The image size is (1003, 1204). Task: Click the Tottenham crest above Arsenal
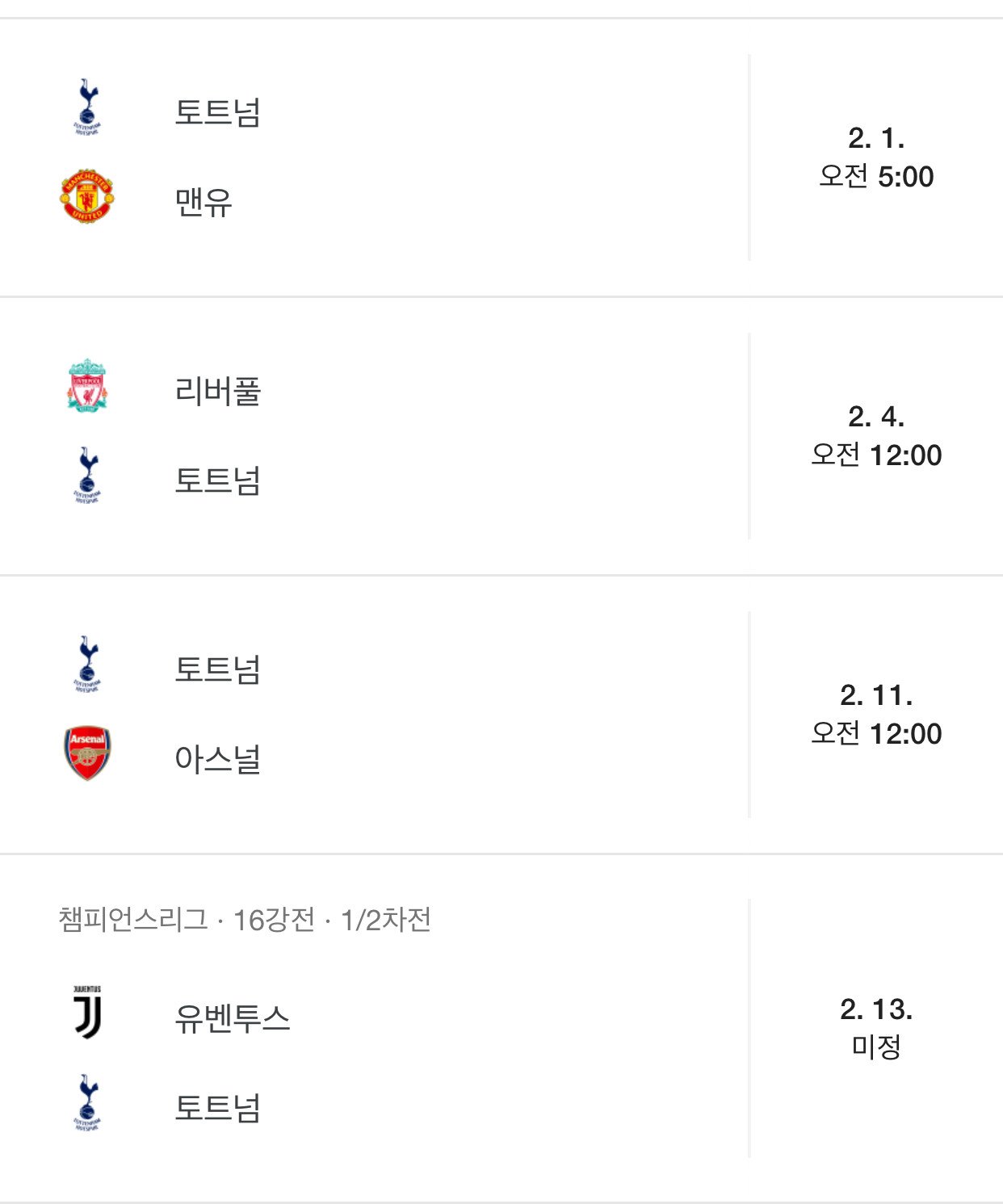click(x=87, y=665)
